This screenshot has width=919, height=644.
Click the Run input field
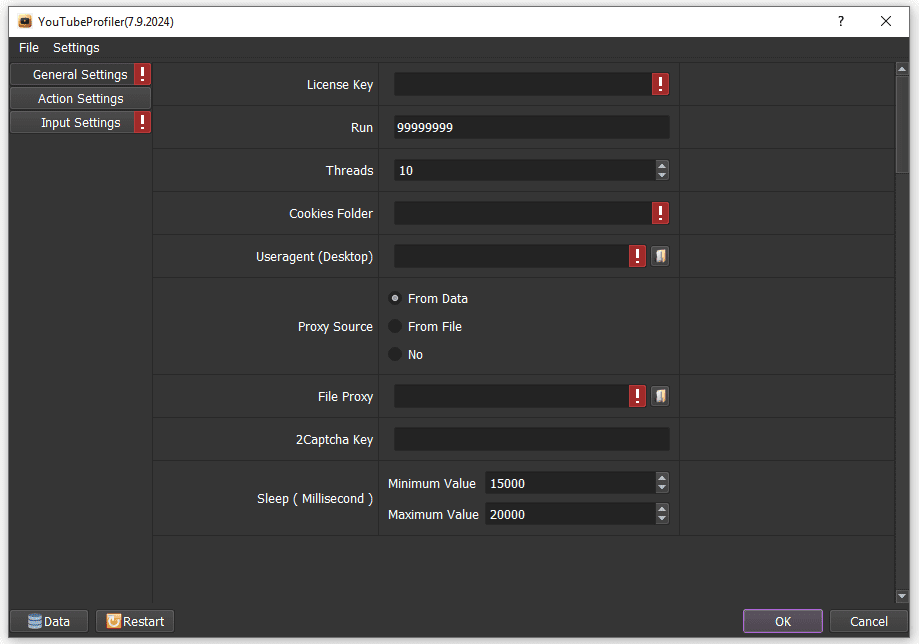point(532,127)
